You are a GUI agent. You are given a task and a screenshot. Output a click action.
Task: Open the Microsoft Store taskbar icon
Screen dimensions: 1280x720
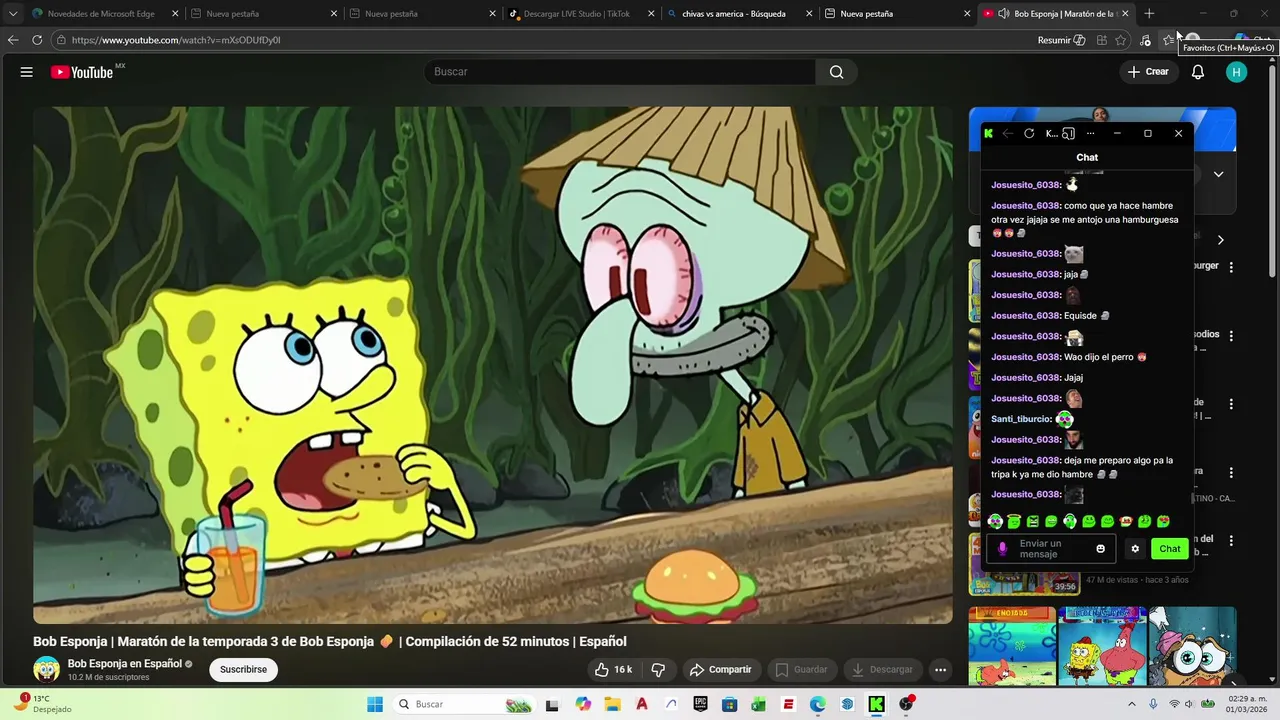click(730, 704)
